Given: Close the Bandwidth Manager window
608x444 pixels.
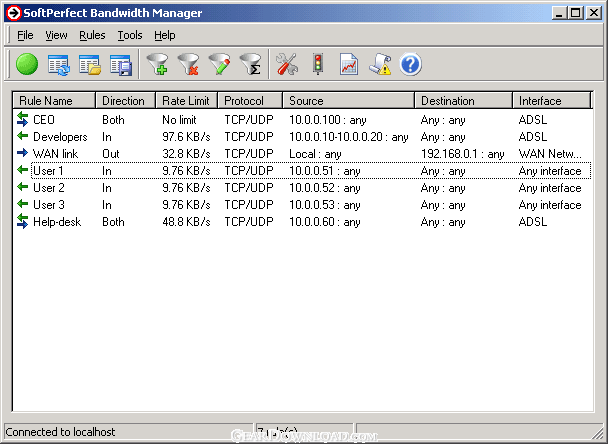Looking at the screenshot, I should click(x=594, y=13).
